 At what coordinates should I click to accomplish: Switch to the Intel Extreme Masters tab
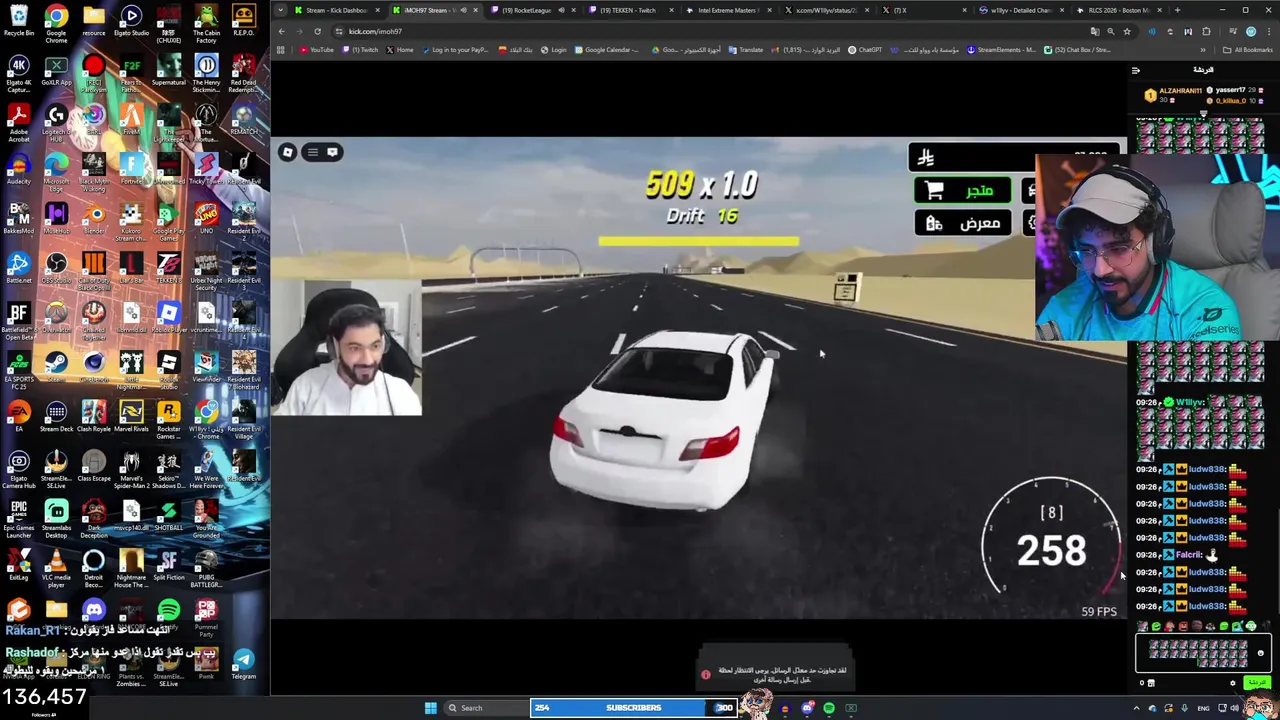pos(727,10)
